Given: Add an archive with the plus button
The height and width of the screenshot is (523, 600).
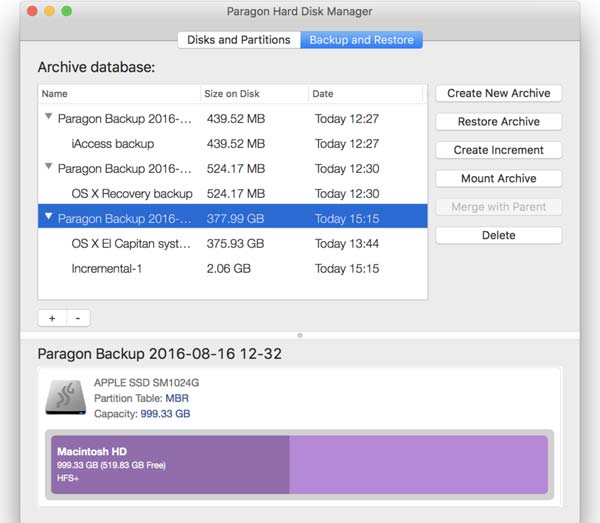Looking at the screenshot, I should tap(52, 318).
